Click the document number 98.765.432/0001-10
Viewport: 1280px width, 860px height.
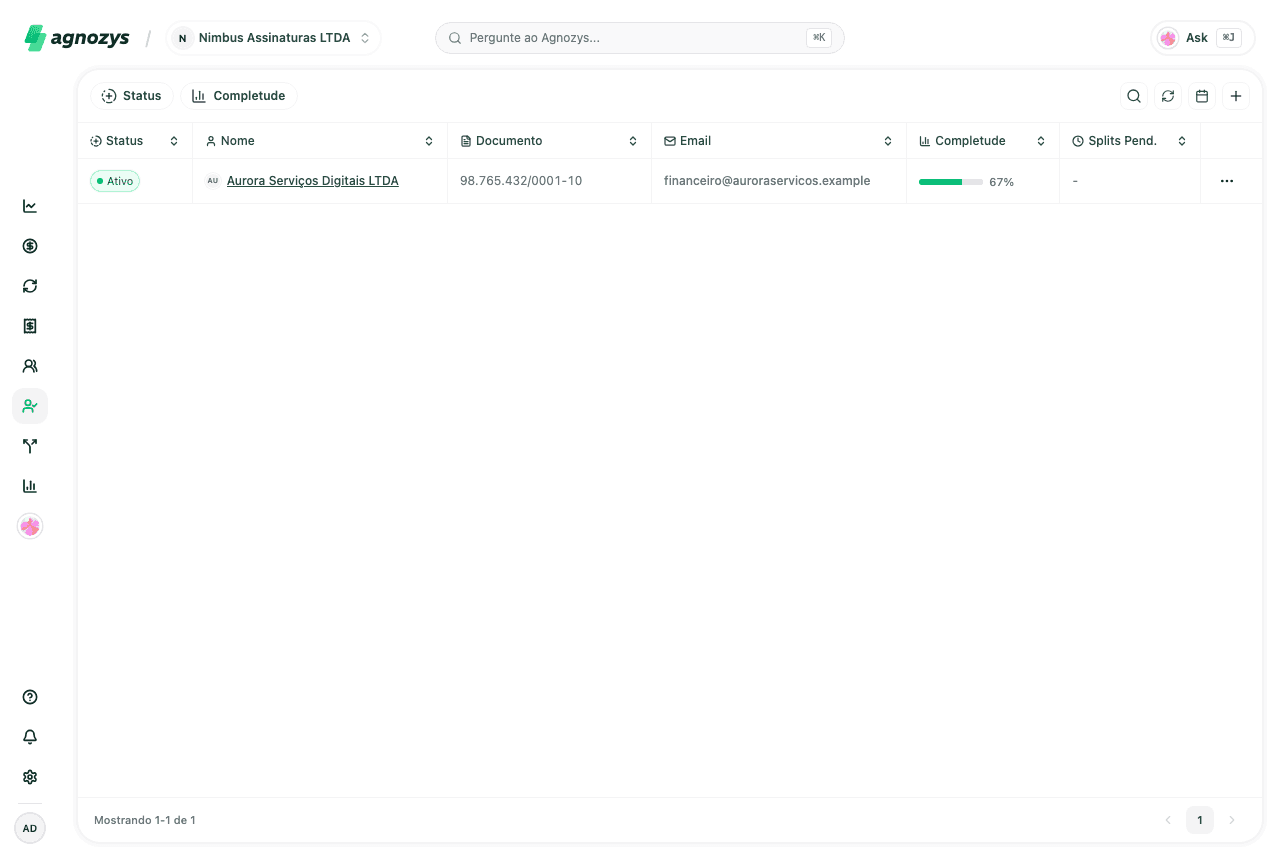point(521,181)
